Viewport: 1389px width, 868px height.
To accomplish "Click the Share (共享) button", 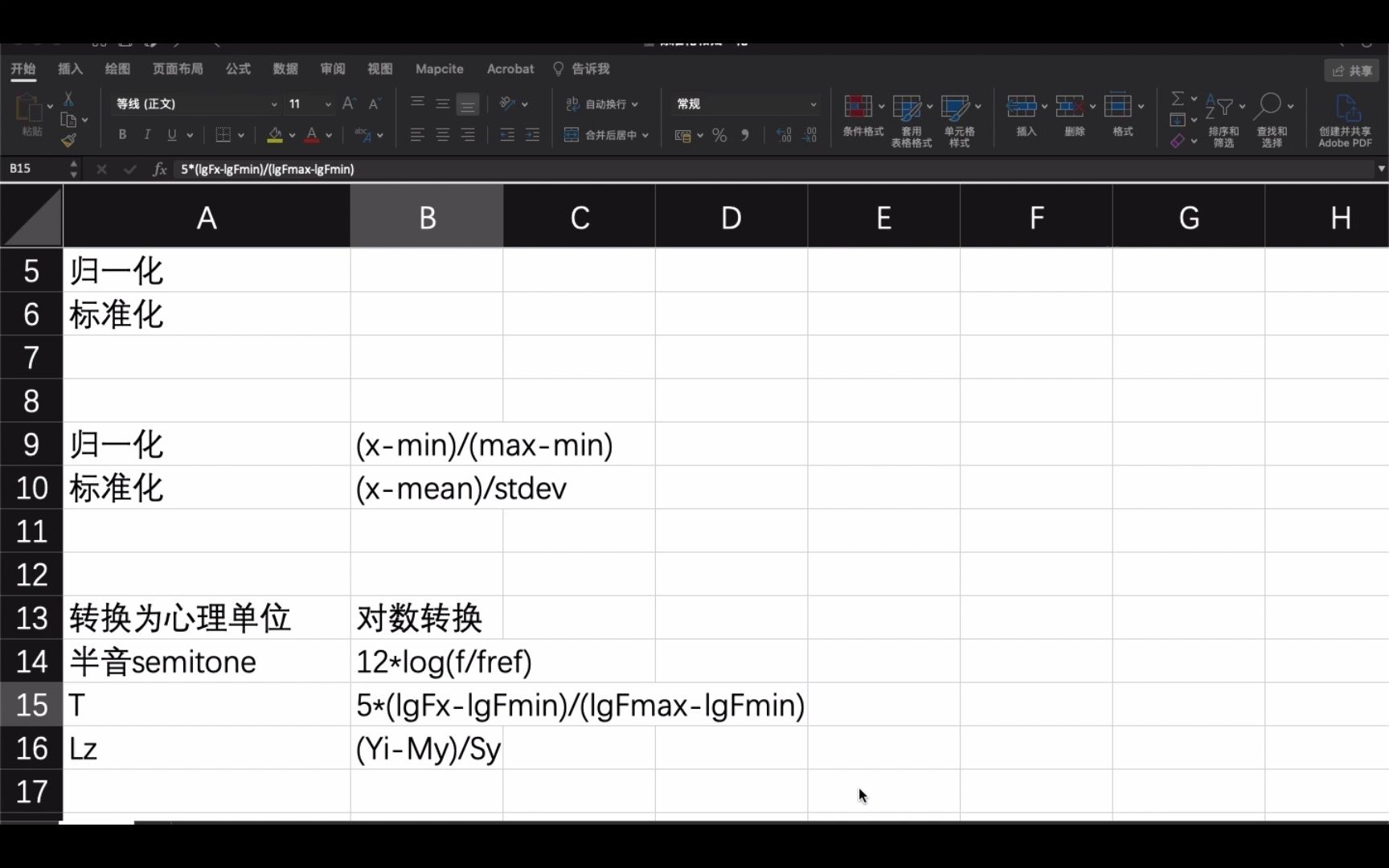I will [1352, 71].
